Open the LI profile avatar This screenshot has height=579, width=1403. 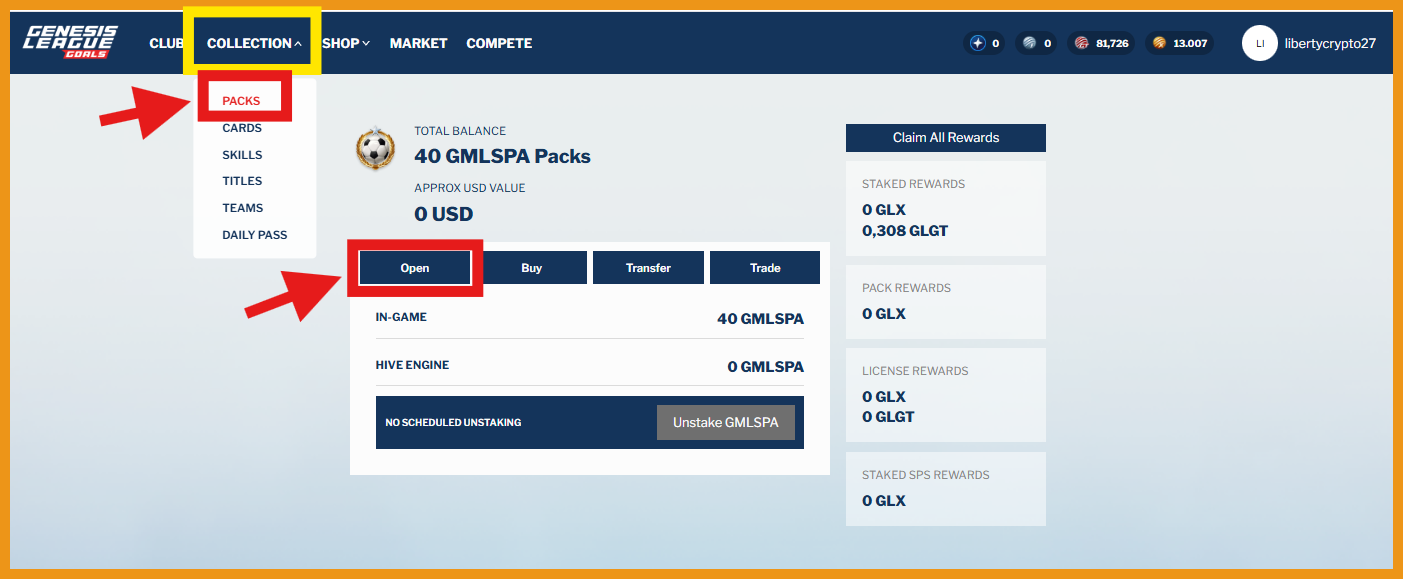1260,43
